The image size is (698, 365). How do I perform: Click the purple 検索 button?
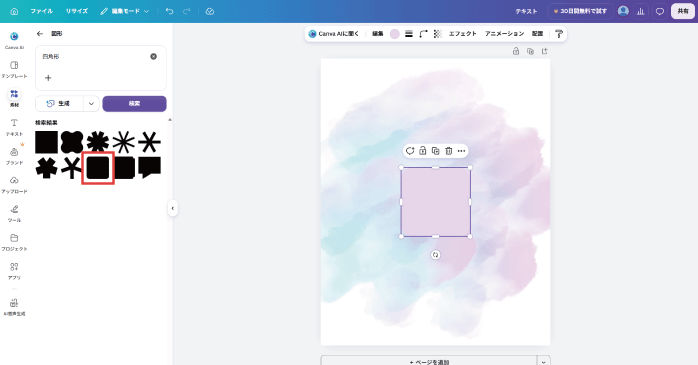click(x=134, y=103)
